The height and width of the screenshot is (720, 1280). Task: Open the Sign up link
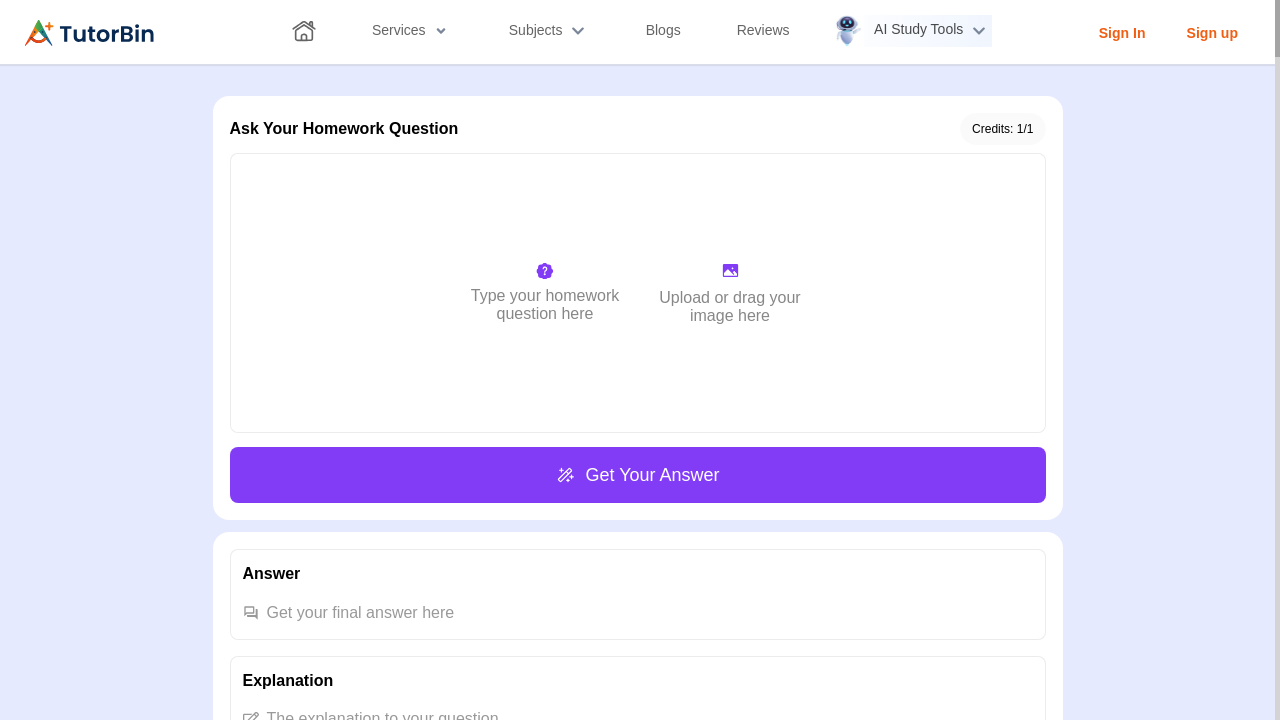click(1212, 33)
